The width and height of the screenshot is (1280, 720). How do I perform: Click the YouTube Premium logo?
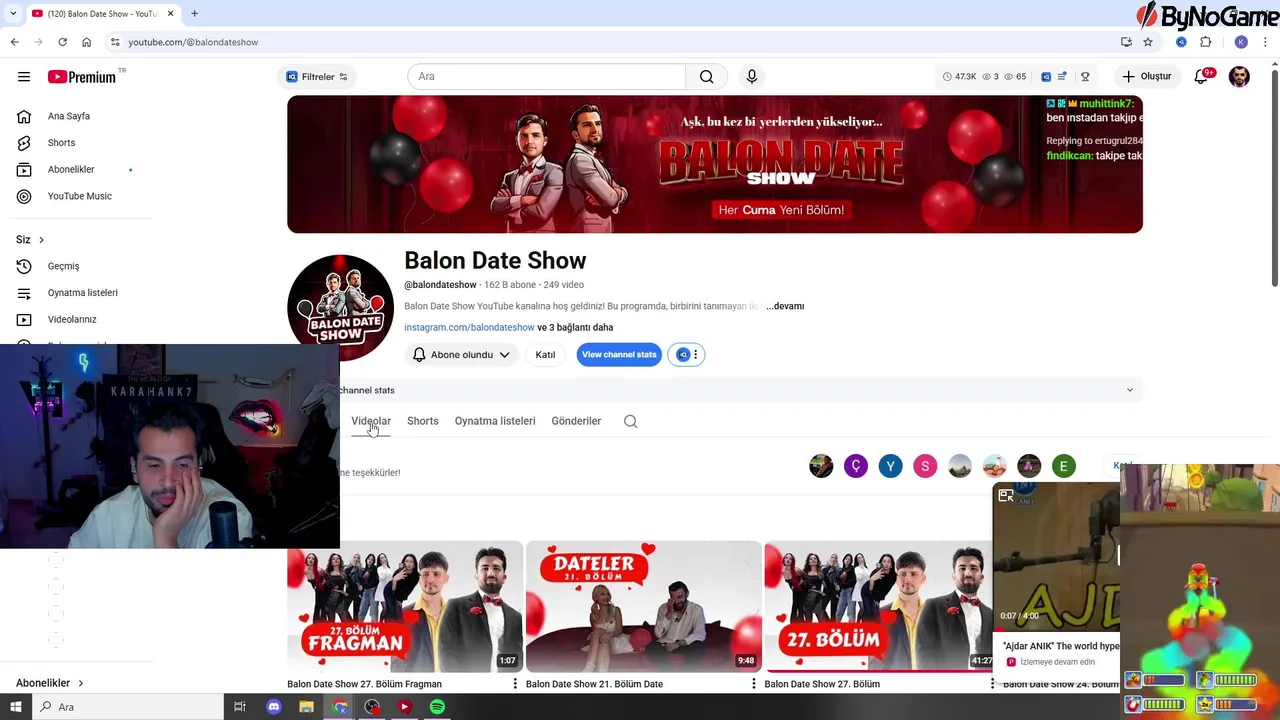[x=83, y=77]
